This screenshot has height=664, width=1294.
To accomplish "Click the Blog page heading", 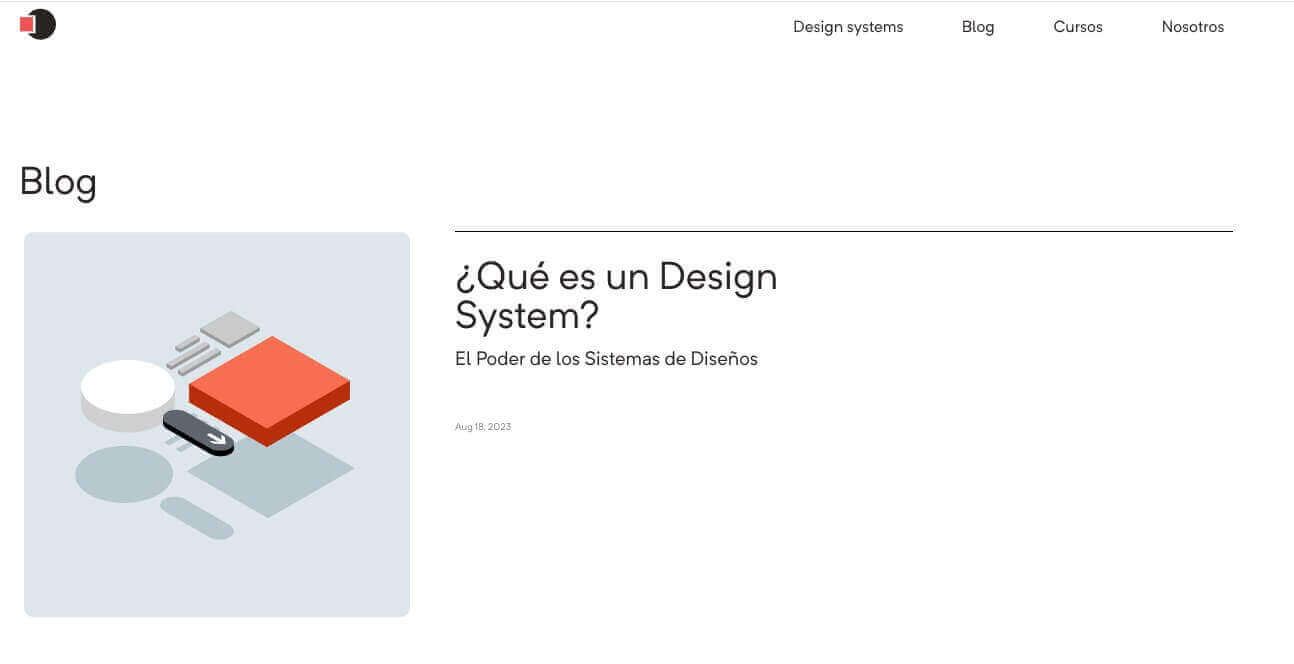I will coord(57,181).
